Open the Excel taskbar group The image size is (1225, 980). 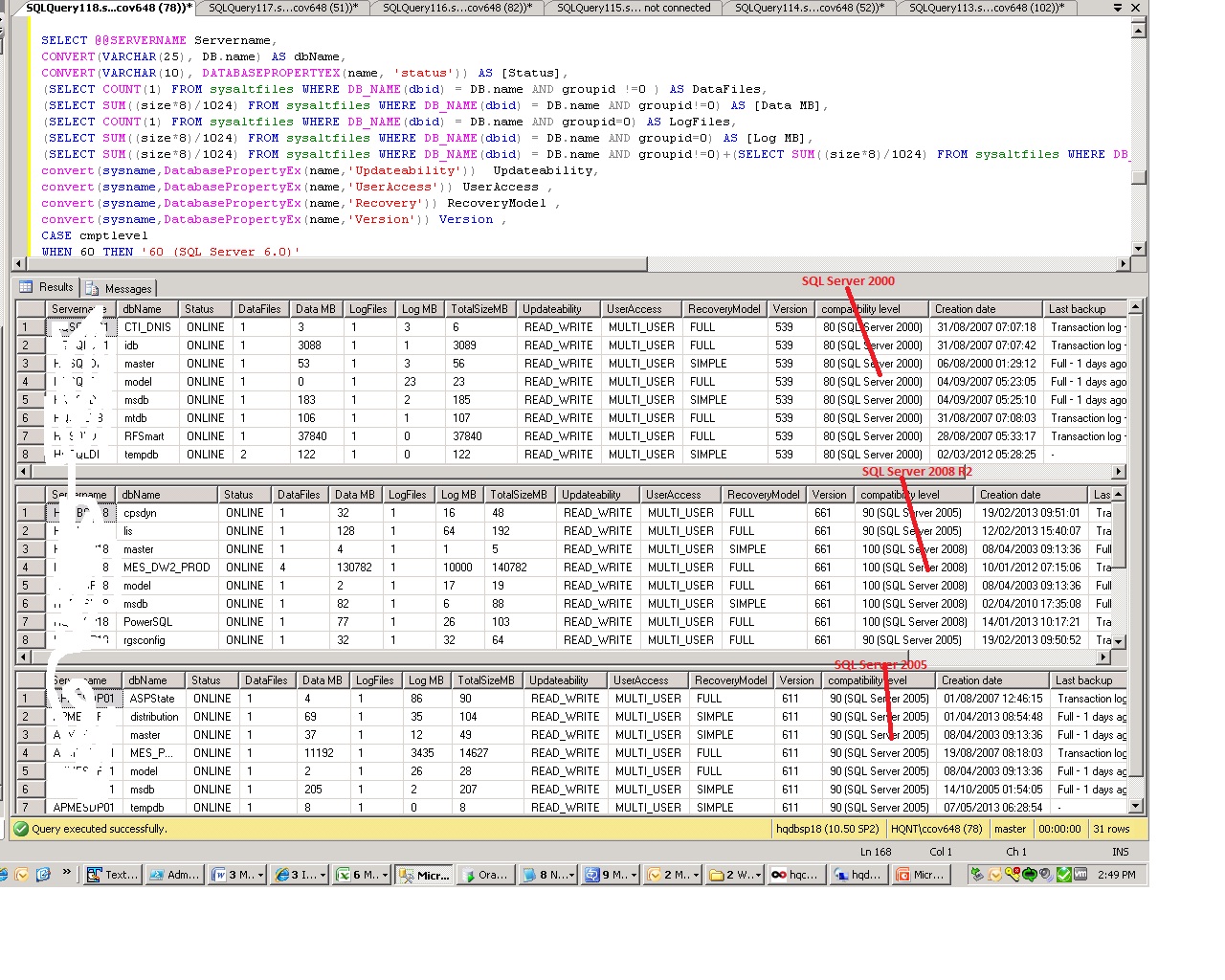[x=343, y=875]
